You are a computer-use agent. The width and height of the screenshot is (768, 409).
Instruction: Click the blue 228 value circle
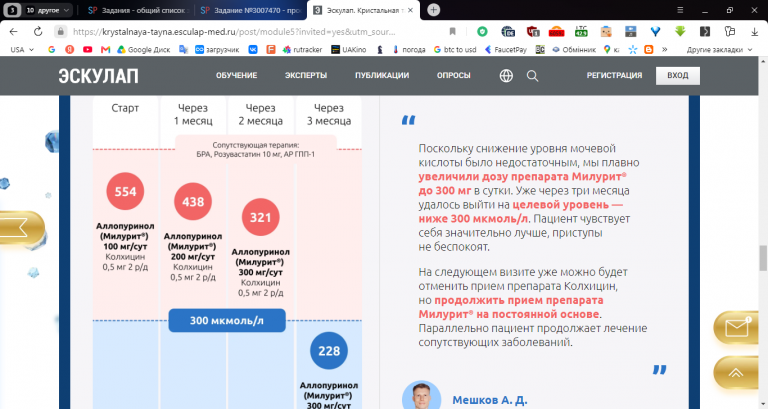pyautogui.click(x=329, y=351)
